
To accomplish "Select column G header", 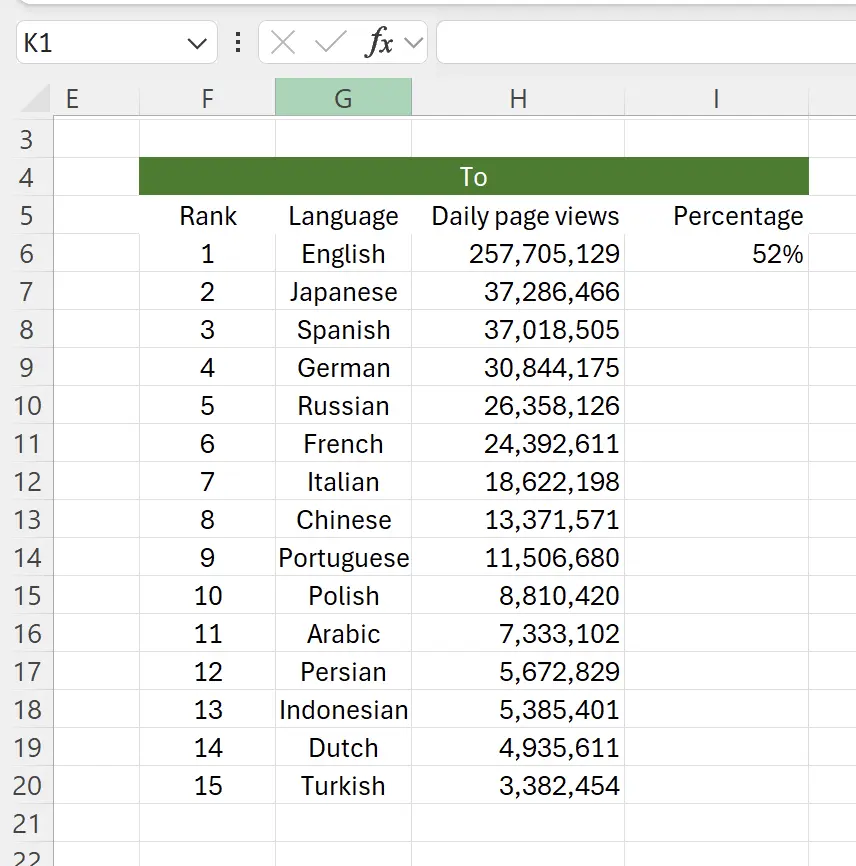I will click(x=343, y=99).
